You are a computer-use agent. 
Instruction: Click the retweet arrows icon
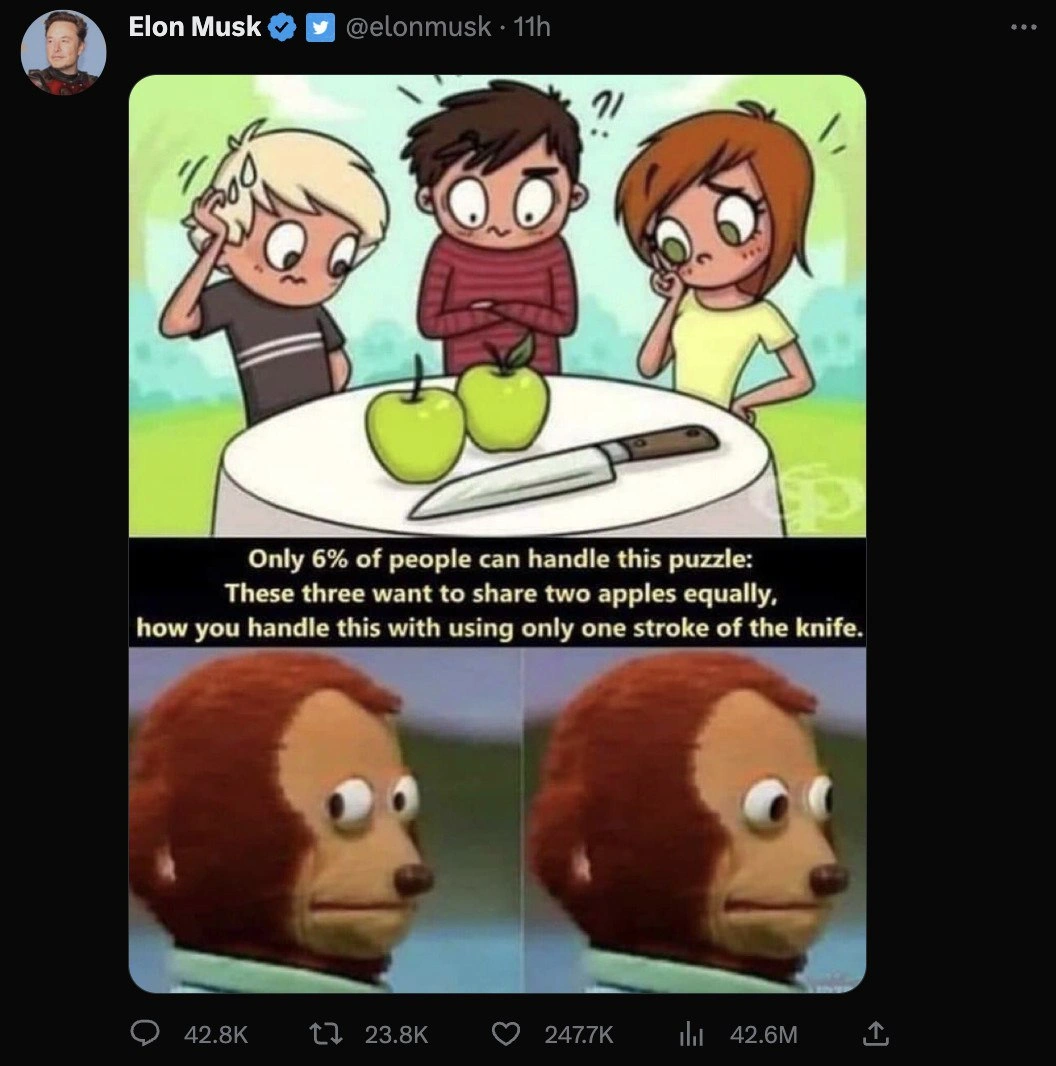point(325,1033)
